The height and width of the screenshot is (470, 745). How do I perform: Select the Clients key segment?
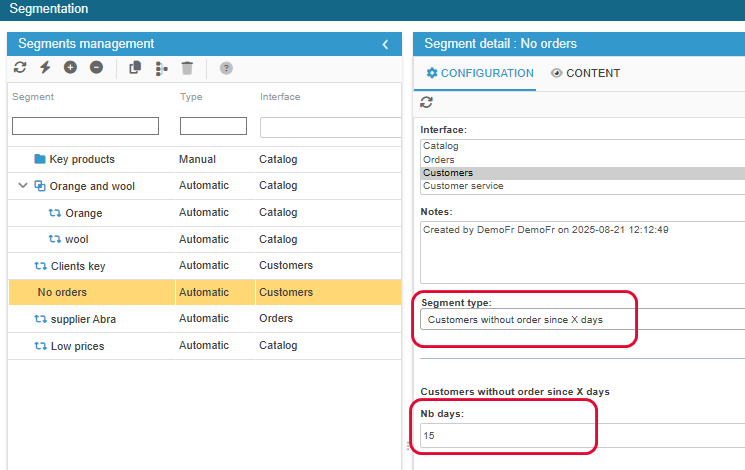tap(205, 266)
